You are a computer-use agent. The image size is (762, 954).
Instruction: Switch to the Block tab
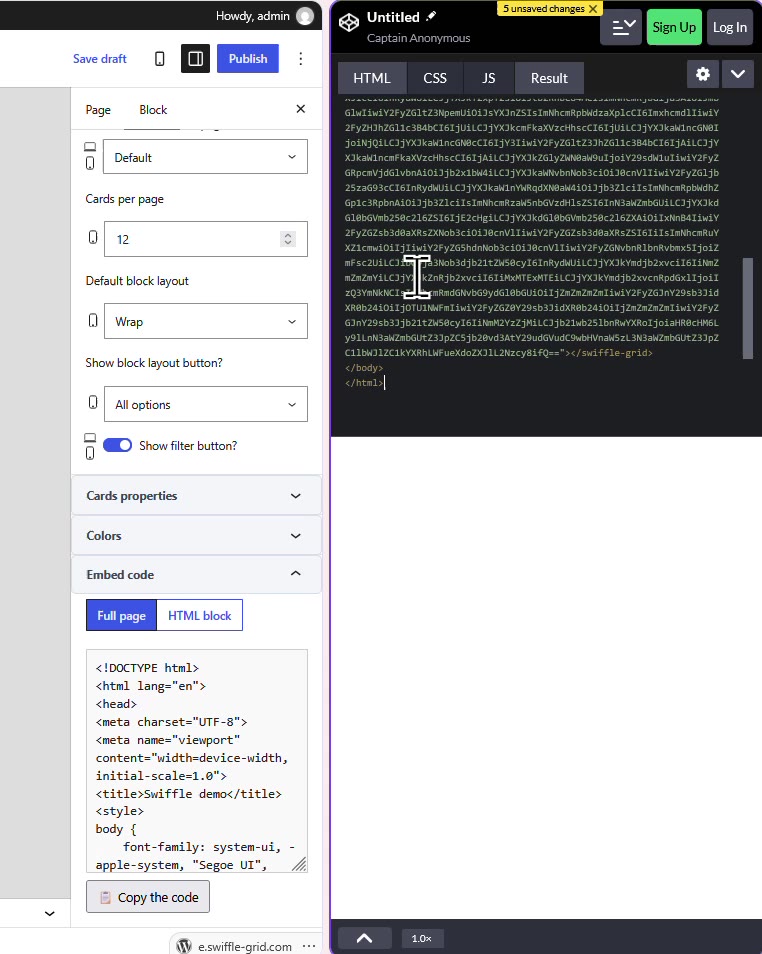pyautogui.click(x=153, y=110)
